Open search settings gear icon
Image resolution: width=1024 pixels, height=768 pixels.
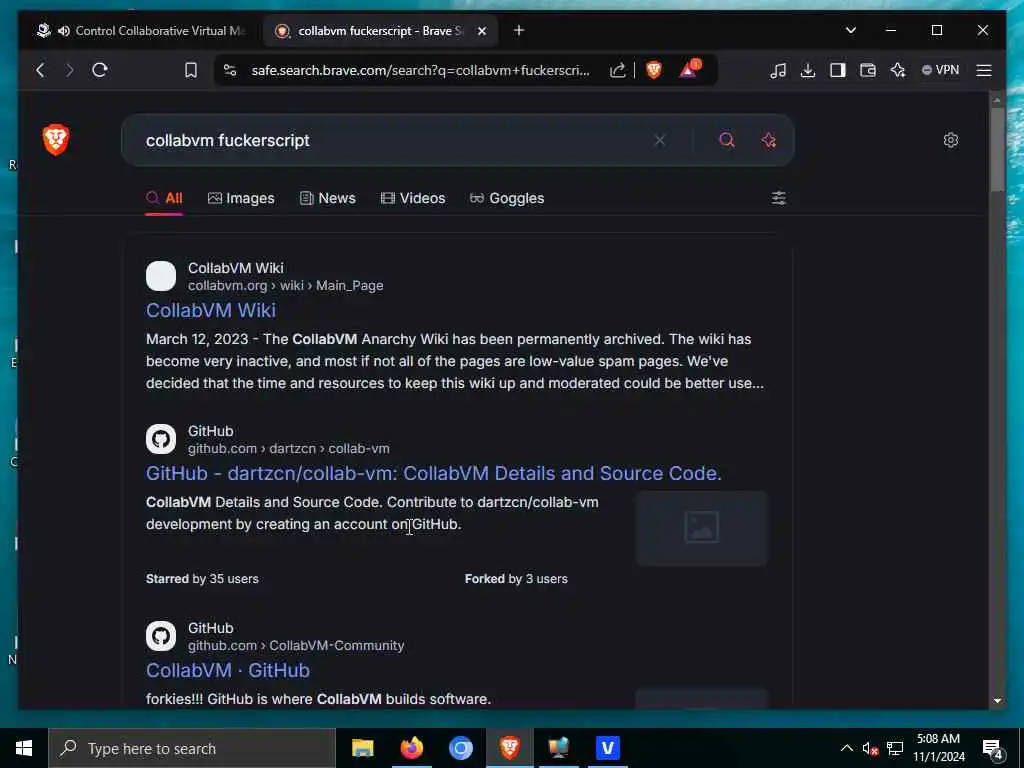click(951, 140)
